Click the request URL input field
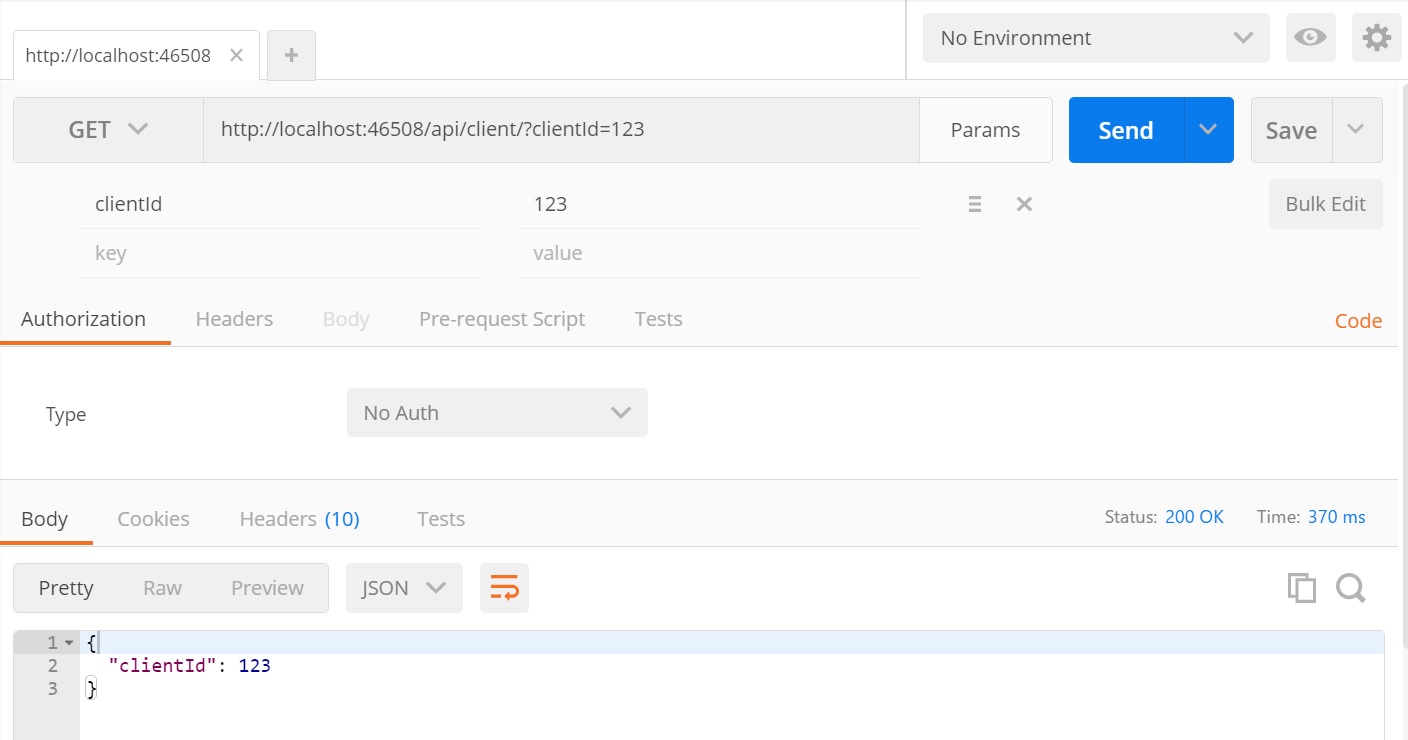This screenshot has width=1408, height=740. (560, 129)
